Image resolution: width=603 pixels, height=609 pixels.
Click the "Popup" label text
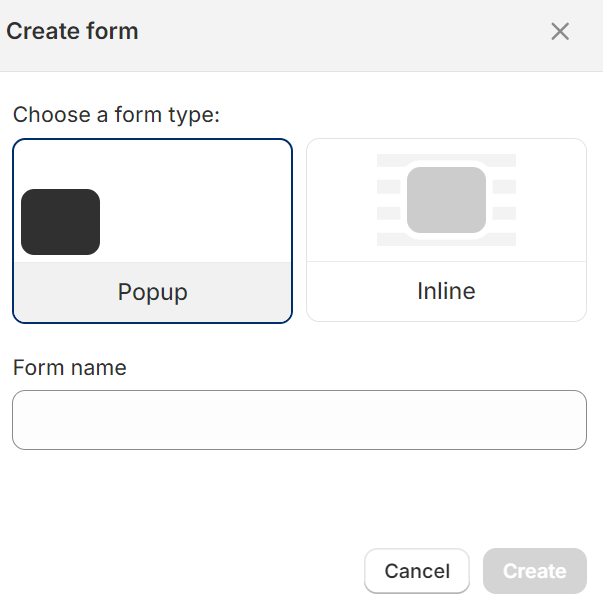click(152, 292)
